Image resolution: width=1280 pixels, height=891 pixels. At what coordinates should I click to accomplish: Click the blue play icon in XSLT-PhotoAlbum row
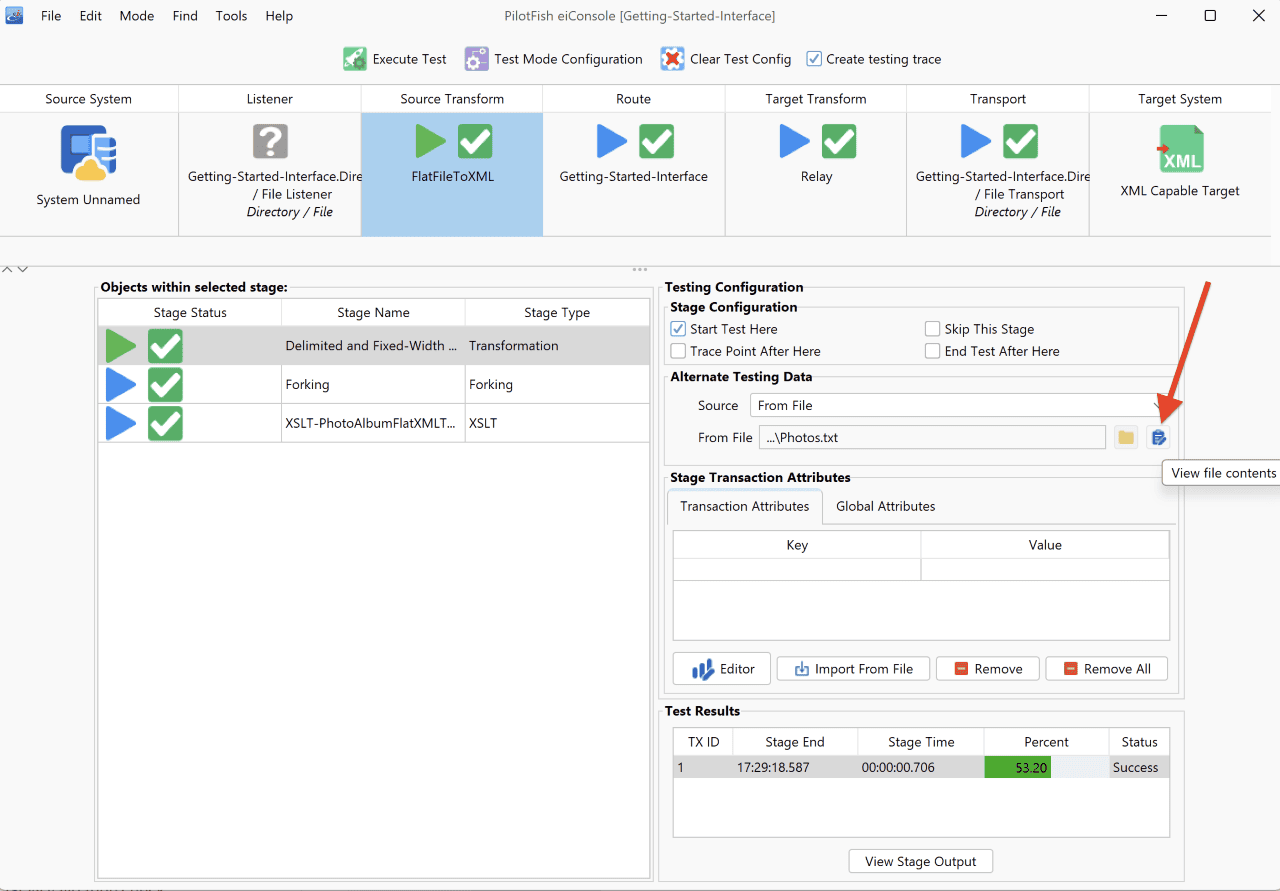point(121,423)
